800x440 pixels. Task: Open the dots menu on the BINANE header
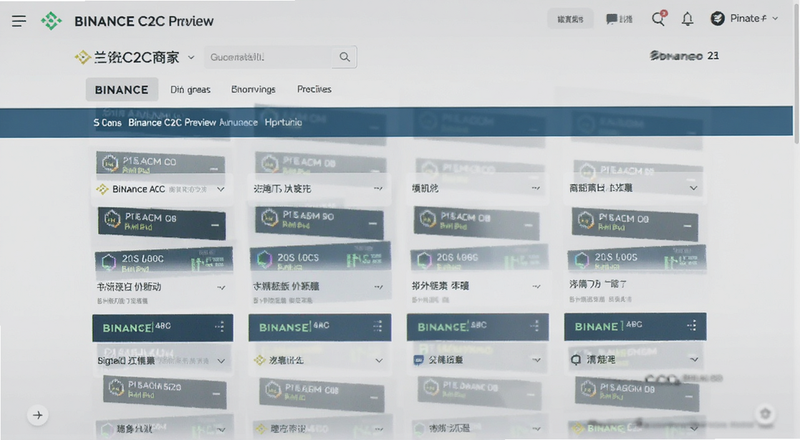pos(692,325)
